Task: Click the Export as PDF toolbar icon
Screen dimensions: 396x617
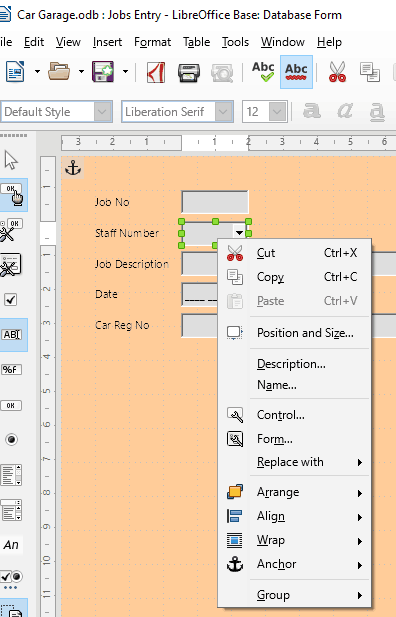Action: 156,72
